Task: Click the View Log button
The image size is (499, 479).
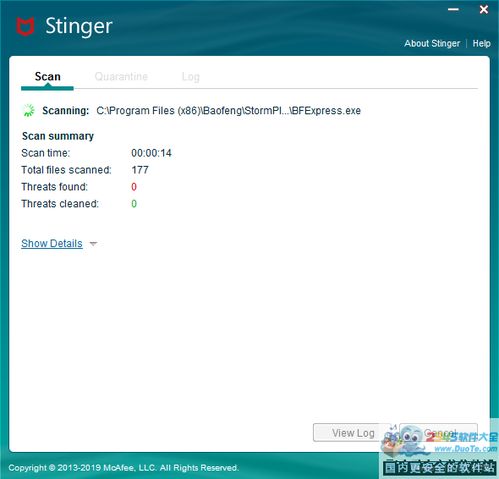Action: pos(352,433)
